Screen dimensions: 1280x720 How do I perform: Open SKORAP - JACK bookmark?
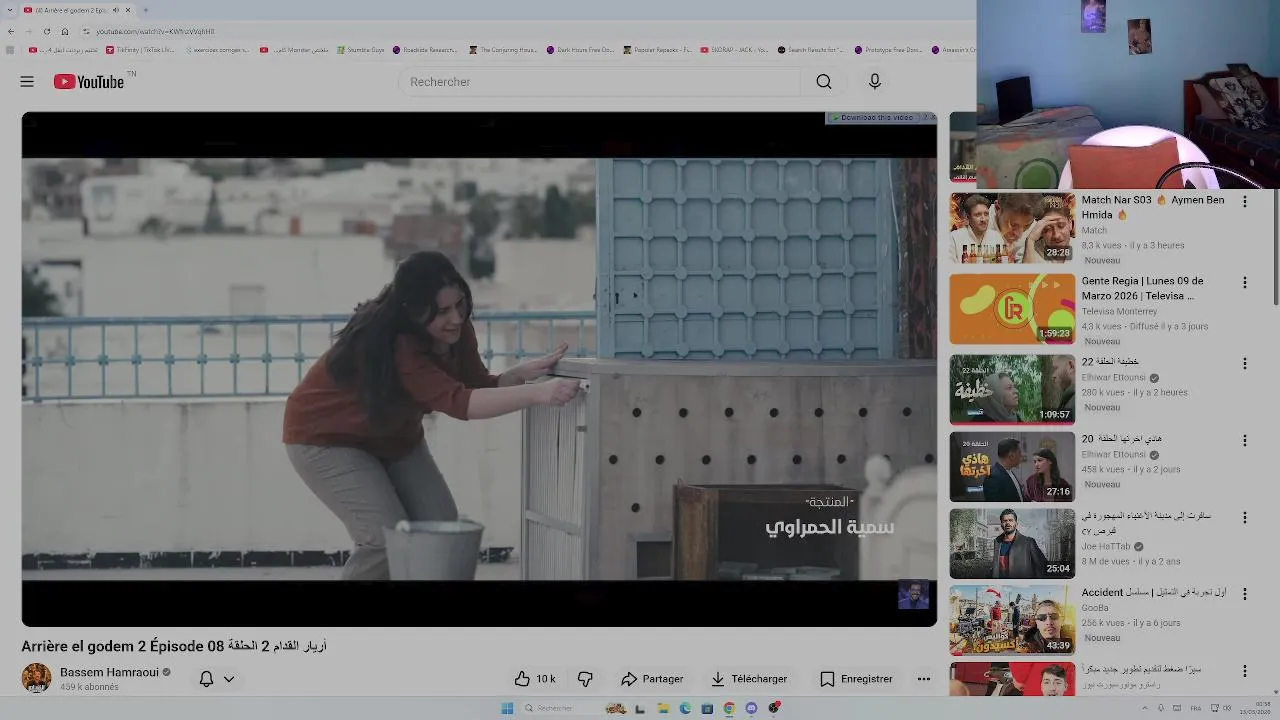tap(734, 49)
